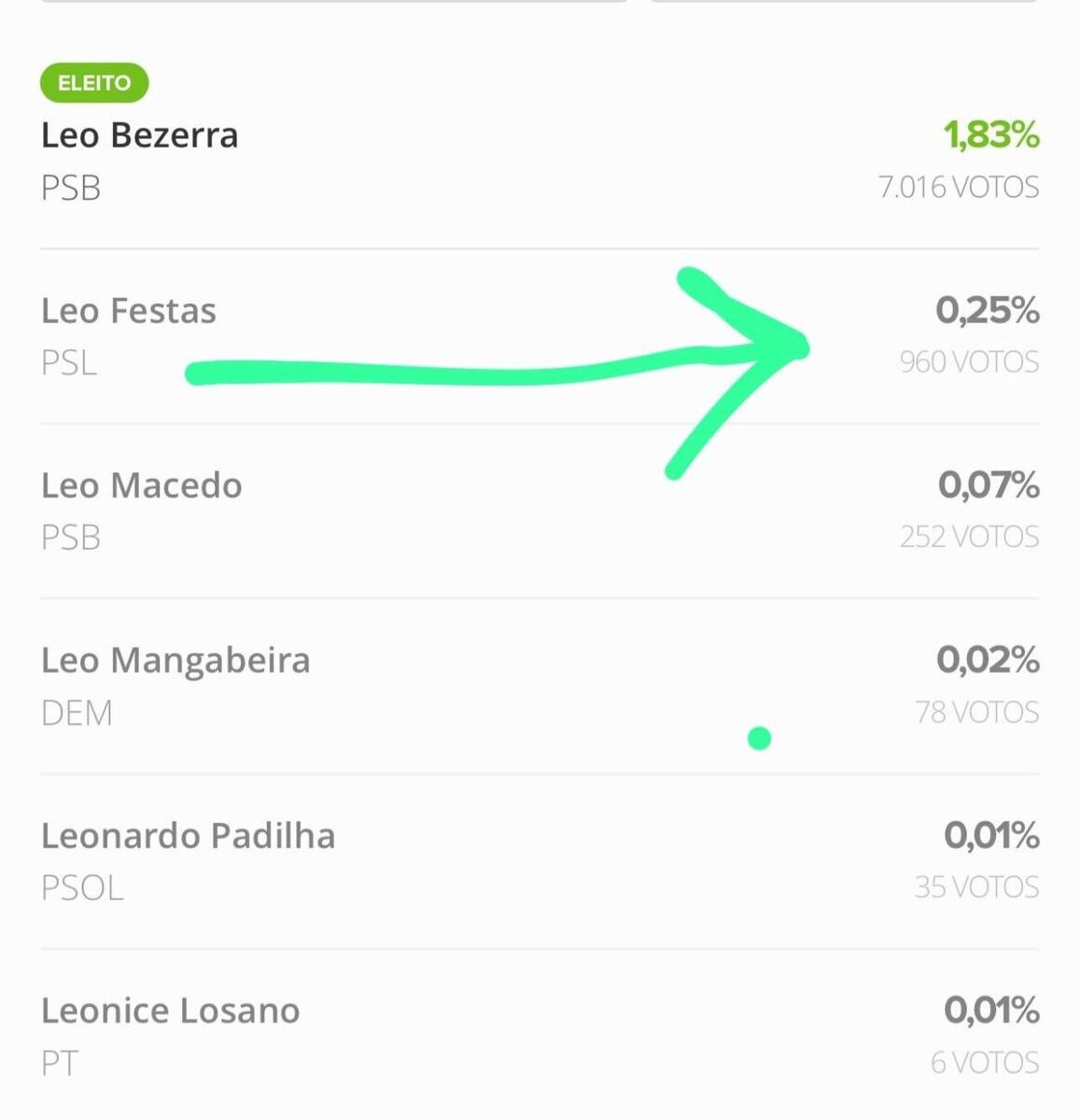Click the 6 VOTOS count

click(x=984, y=1062)
